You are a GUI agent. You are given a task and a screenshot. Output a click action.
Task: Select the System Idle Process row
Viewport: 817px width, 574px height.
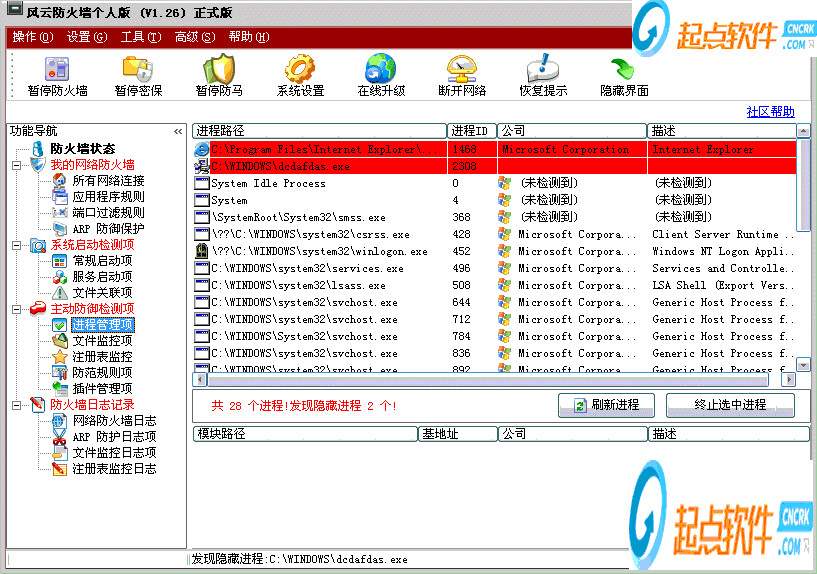tap(494, 183)
